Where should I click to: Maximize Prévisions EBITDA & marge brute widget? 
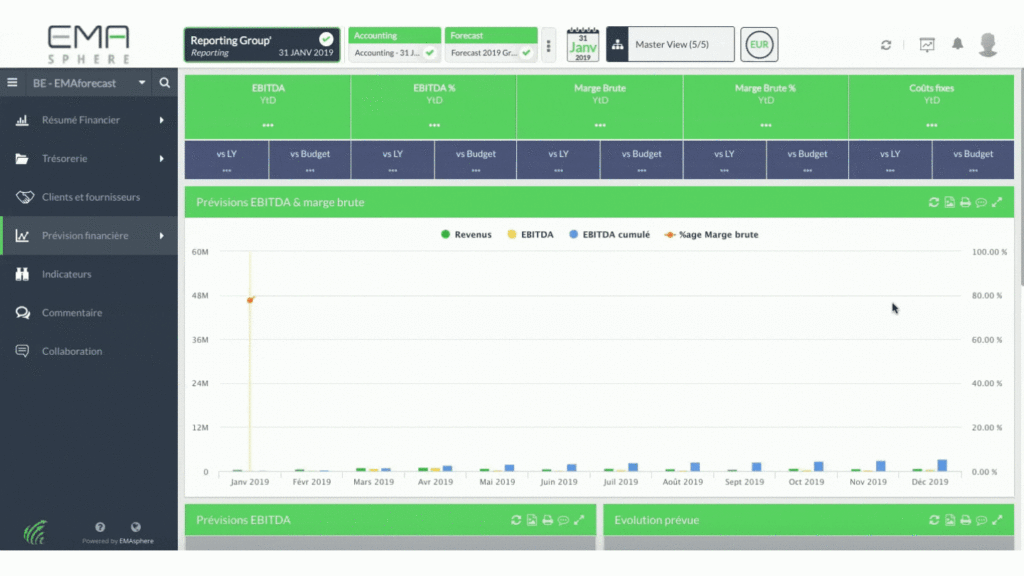pyautogui.click(x=997, y=202)
